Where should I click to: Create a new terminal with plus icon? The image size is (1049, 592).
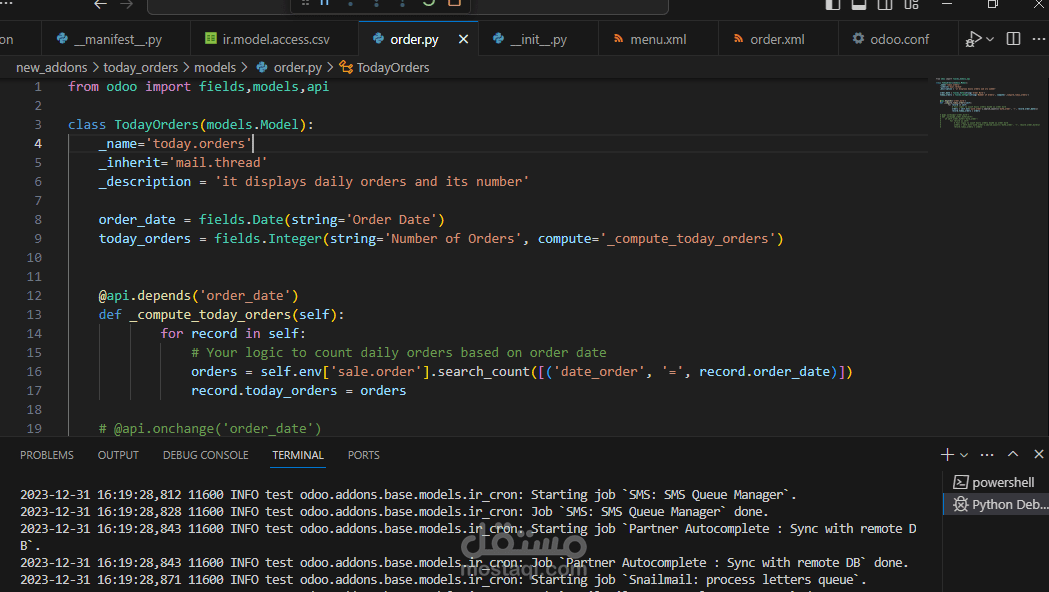coord(946,455)
